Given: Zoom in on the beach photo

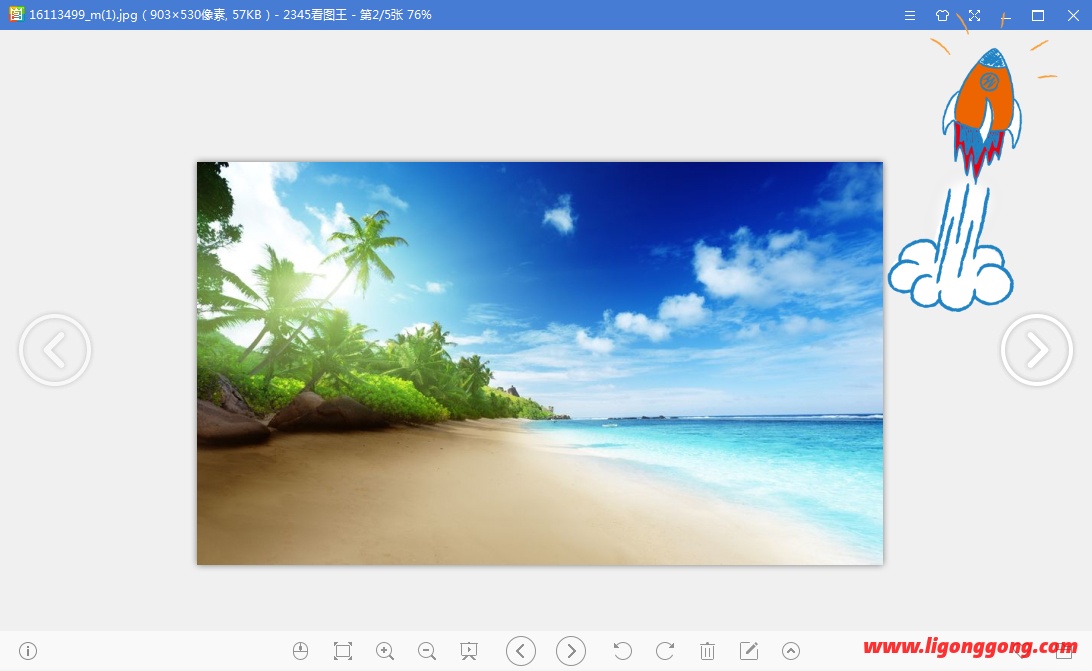Looking at the screenshot, I should tap(385, 651).
